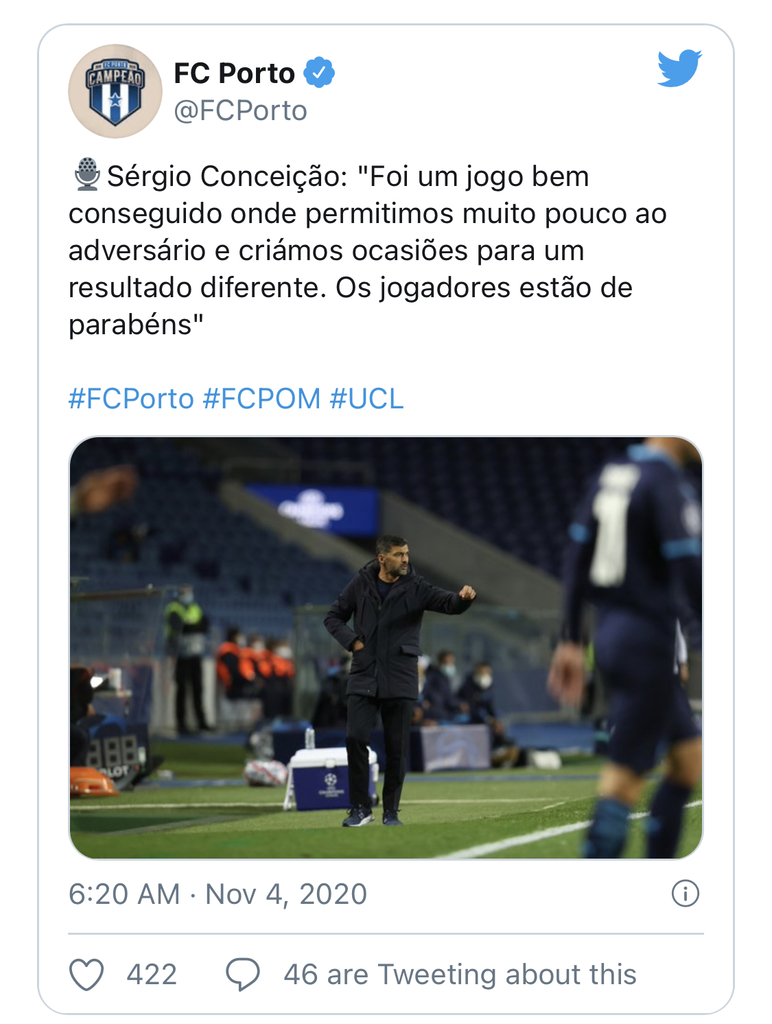The width and height of the screenshot is (772, 1024).
Task: Like the tweet with the heart icon
Action: click(x=86, y=974)
